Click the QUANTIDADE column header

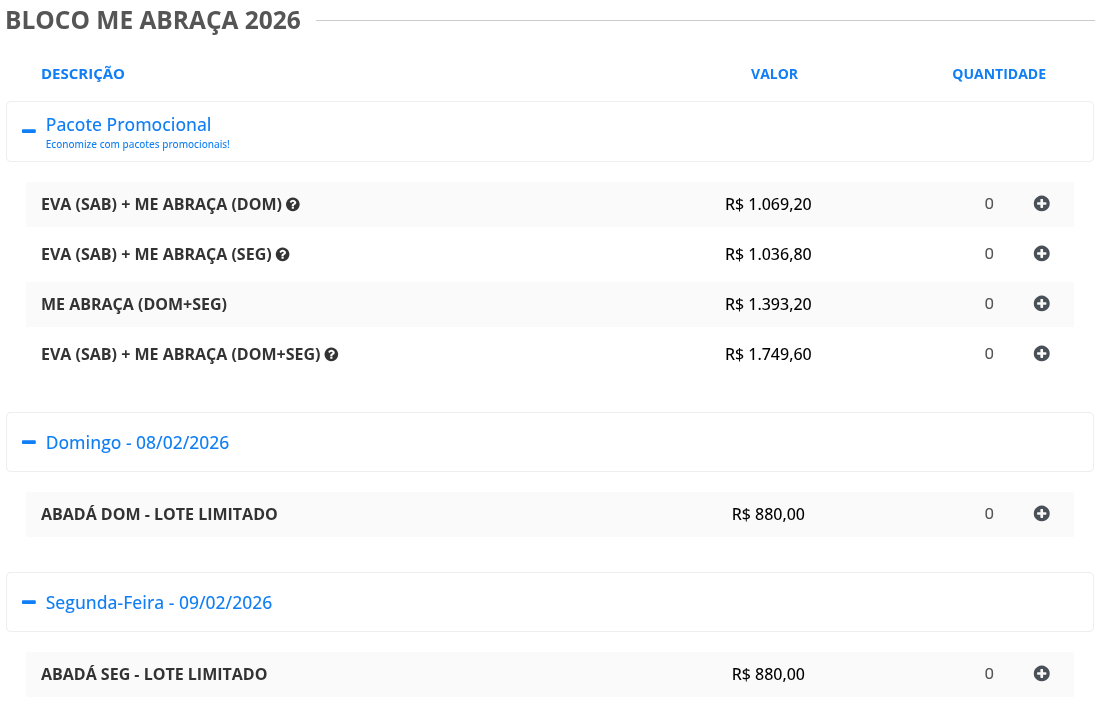(998, 74)
